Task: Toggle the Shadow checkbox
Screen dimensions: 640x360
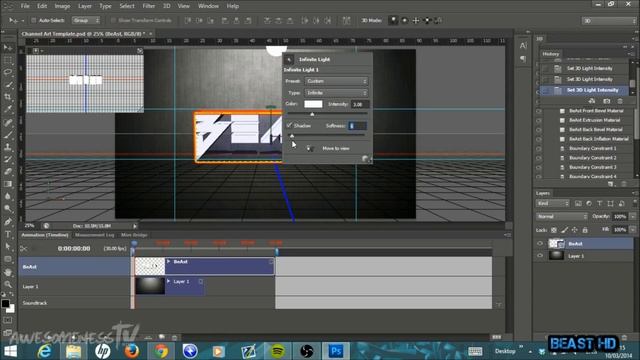Action: [289, 125]
